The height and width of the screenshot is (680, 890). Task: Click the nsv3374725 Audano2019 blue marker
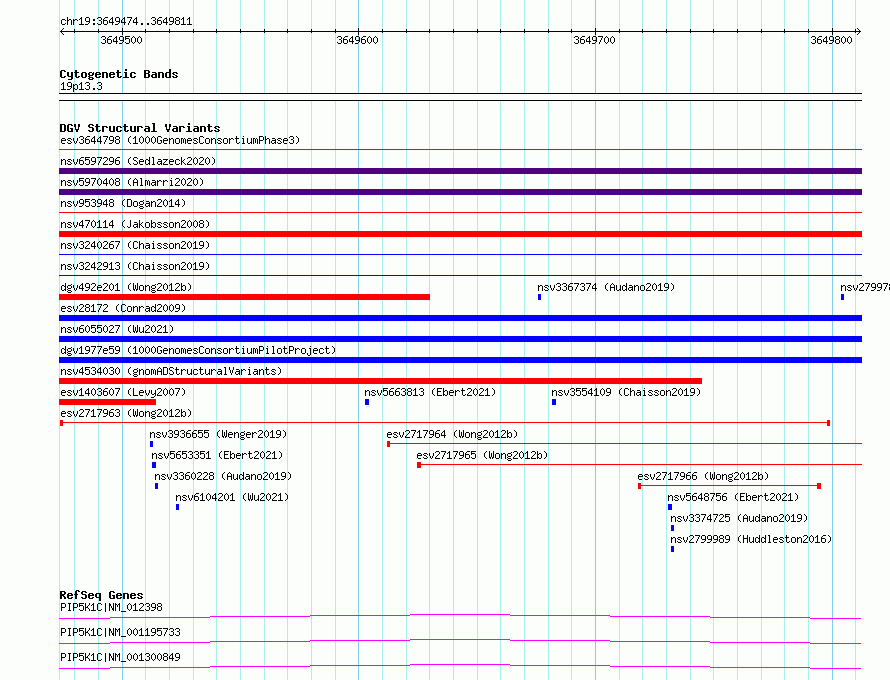click(x=673, y=528)
